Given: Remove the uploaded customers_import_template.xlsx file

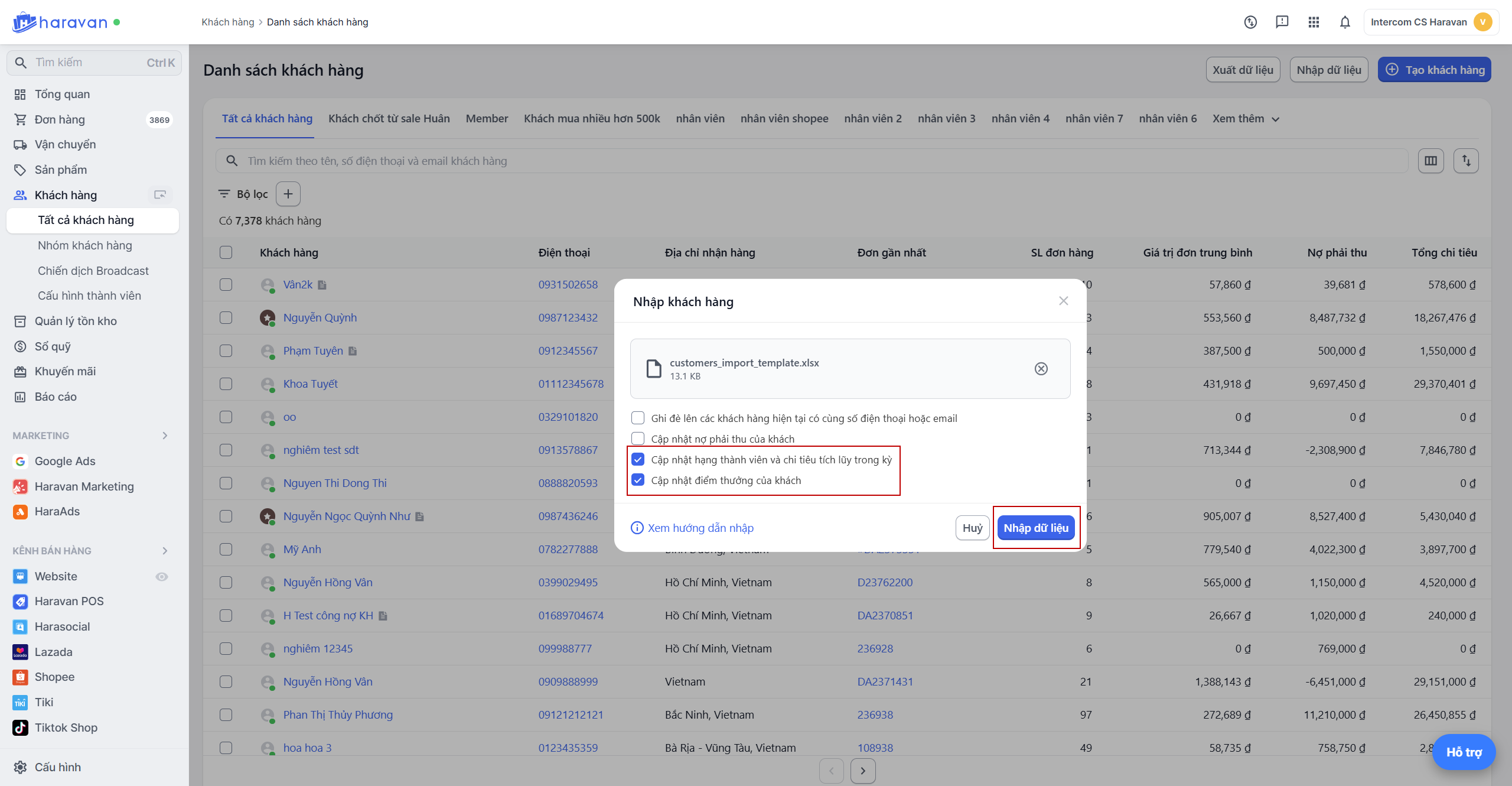Looking at the screenshot, I should (1041, 369).
